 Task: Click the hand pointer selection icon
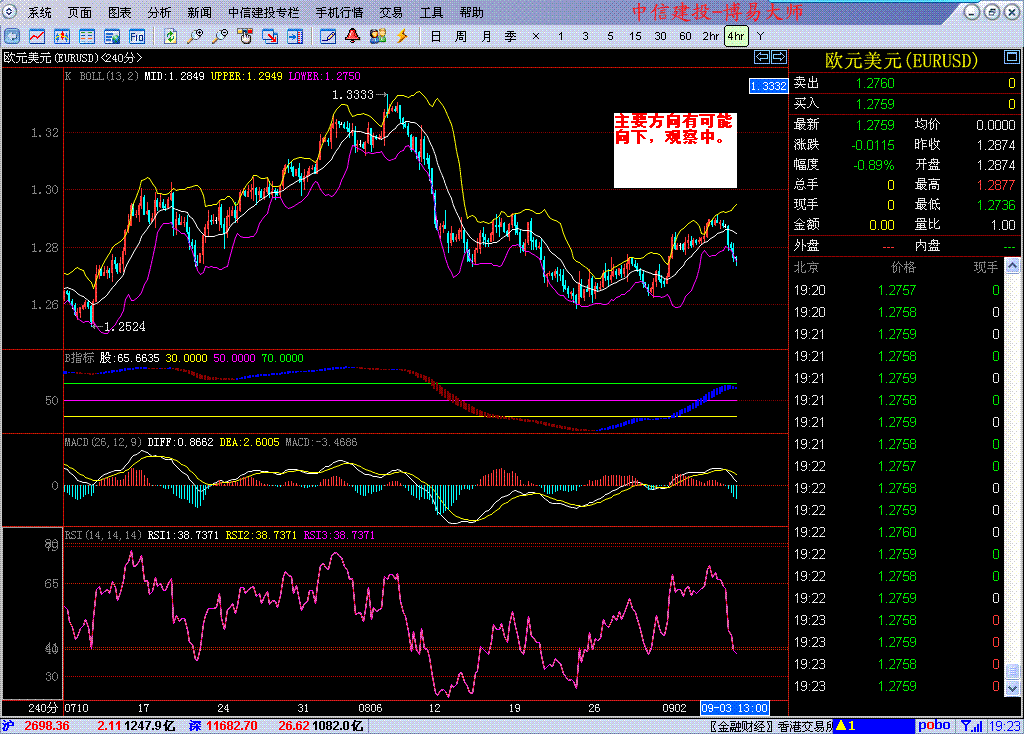tap(245, 36)
